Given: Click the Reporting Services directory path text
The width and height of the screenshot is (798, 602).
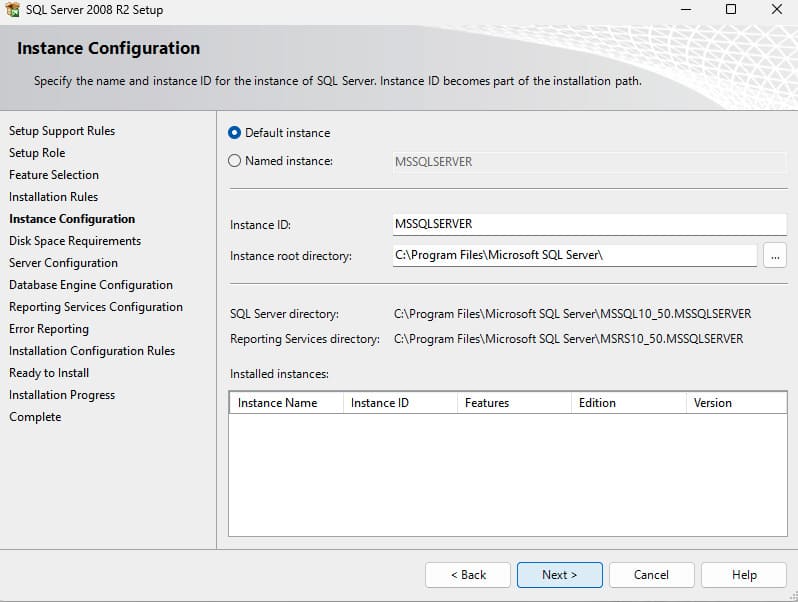Looking at the screenshot, I should tap(568, 338).
